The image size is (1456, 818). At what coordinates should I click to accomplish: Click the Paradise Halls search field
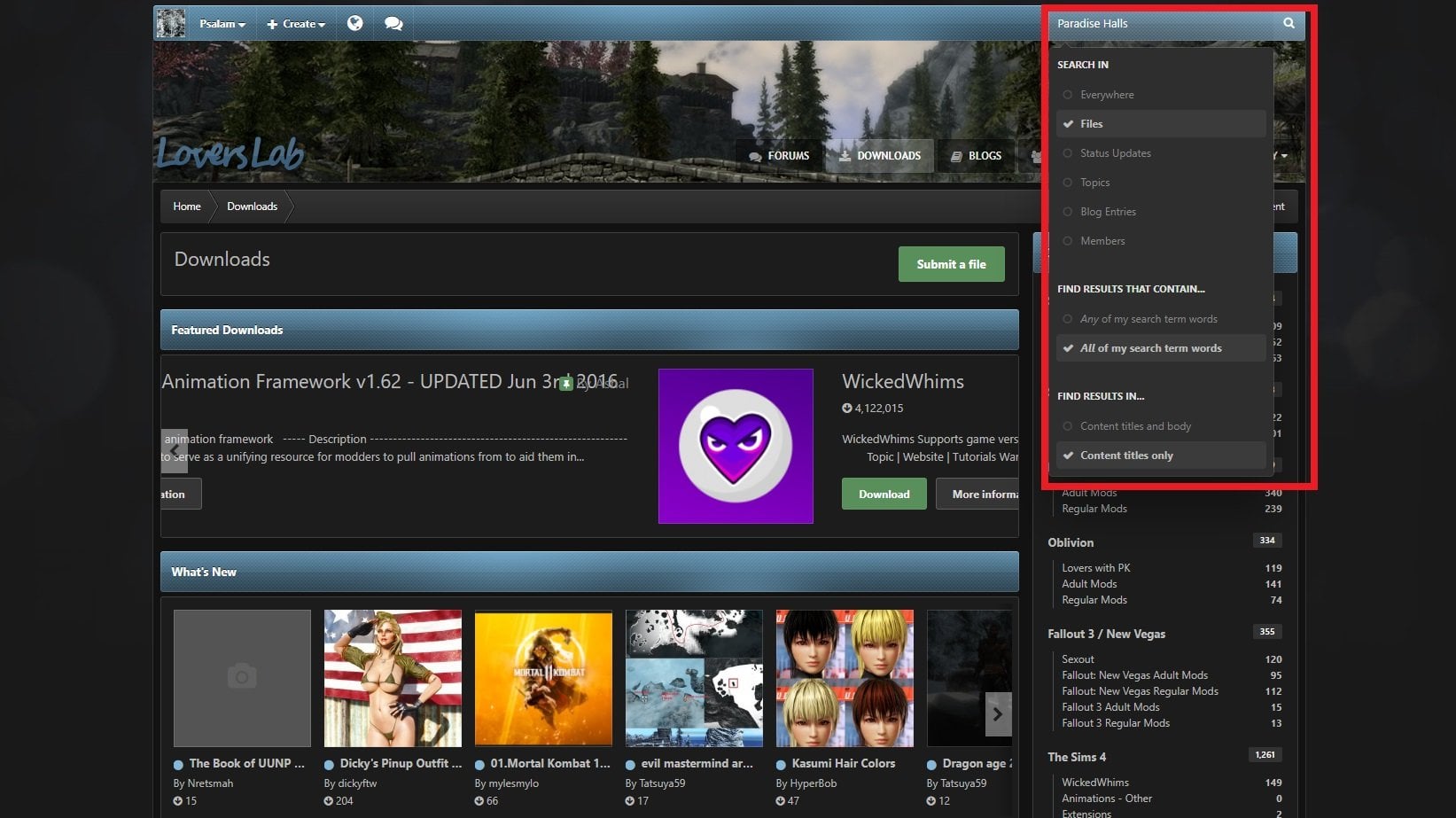pos(1163,24)
